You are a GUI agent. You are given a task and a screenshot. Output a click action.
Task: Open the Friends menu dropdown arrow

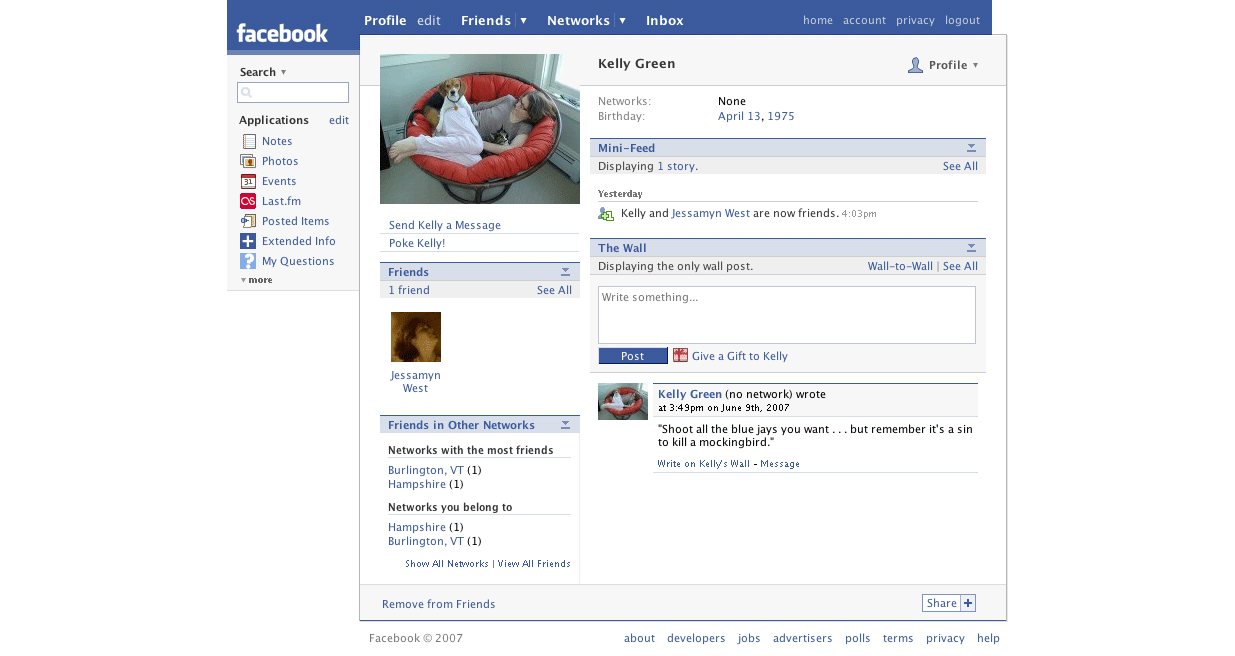523,20
